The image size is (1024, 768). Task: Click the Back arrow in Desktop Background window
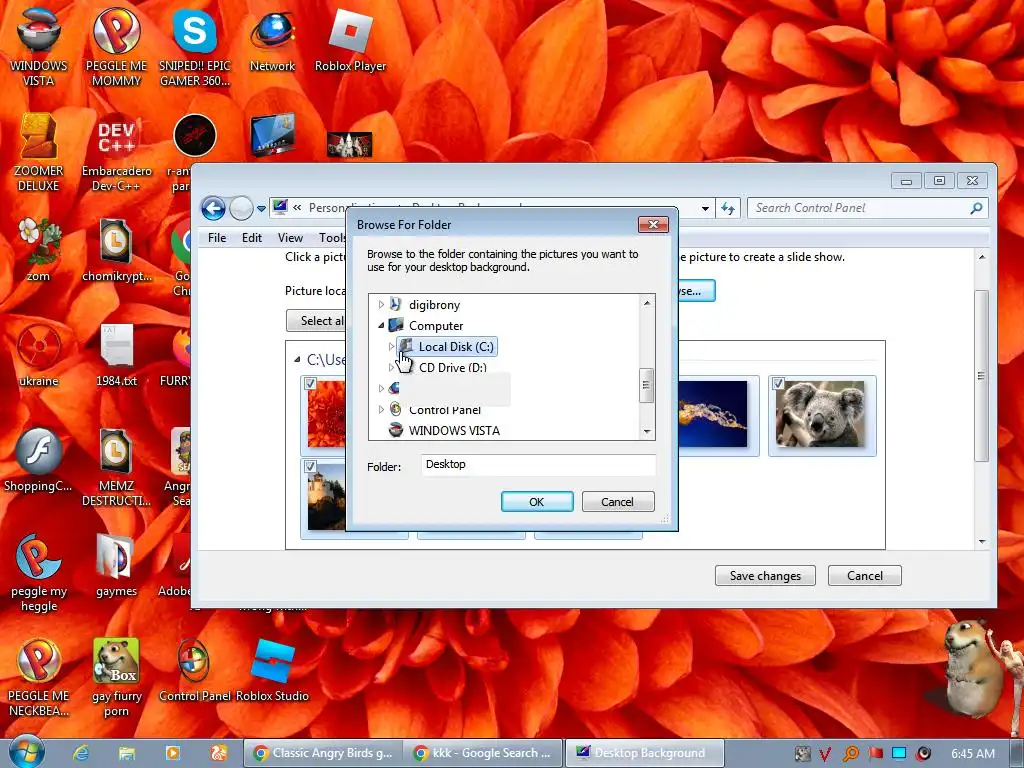coord(213,208)
